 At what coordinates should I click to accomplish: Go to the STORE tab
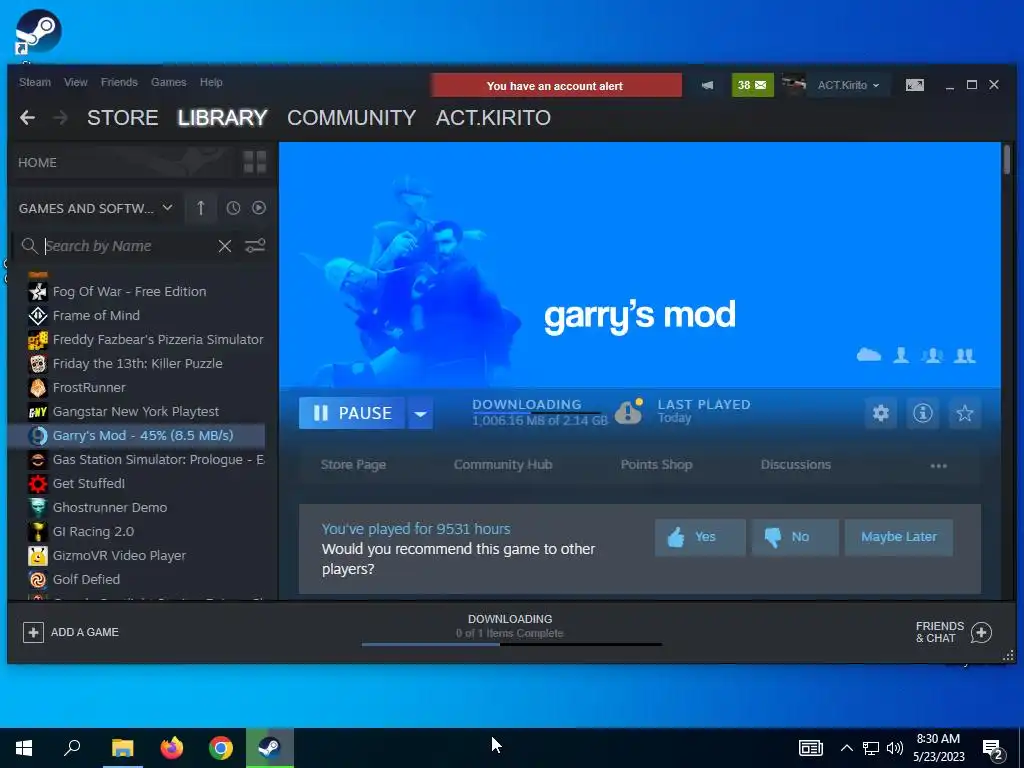point(123,118)
